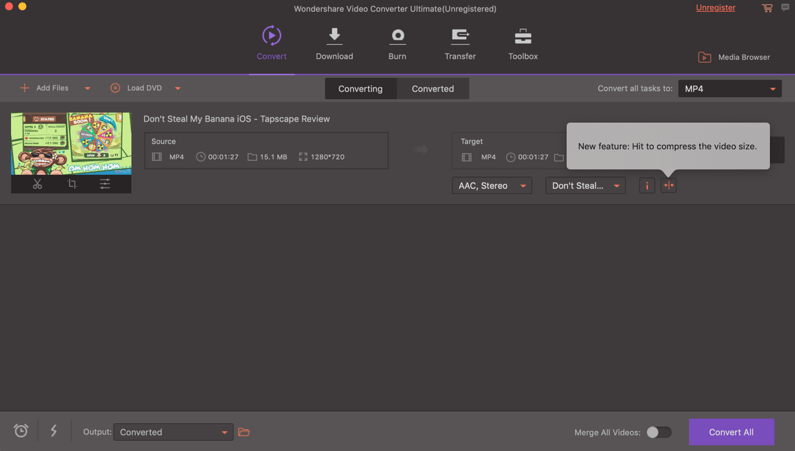Open the AAC, Stereo audio dropdown

coord(492,185)
